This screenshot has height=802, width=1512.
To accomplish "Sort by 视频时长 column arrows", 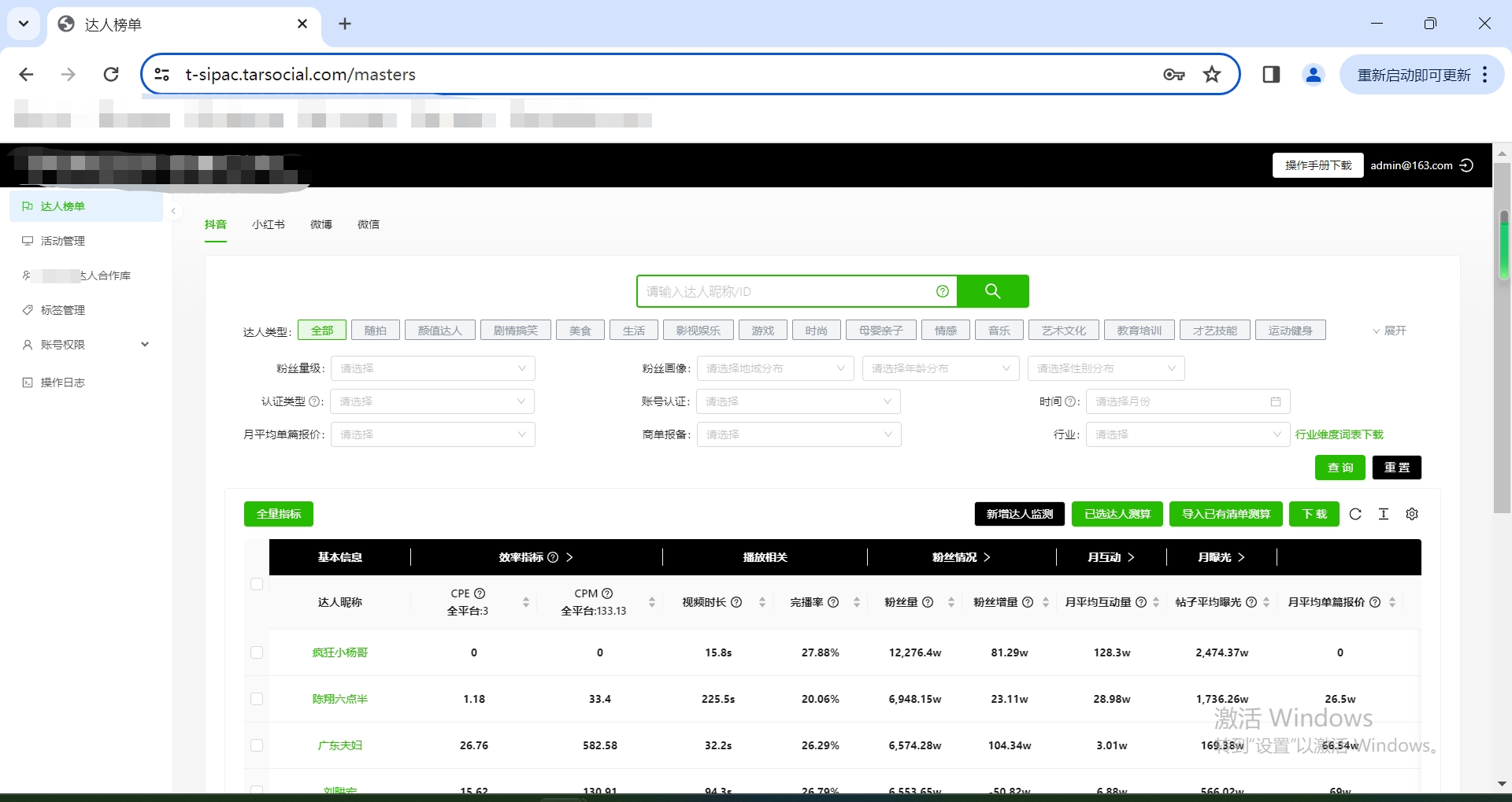I will (762, 602).
